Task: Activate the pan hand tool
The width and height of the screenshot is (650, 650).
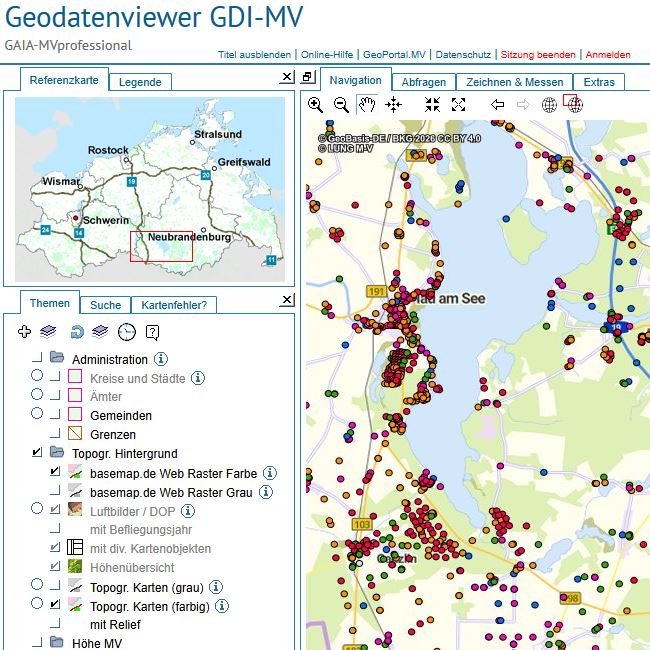Action: 367,104
